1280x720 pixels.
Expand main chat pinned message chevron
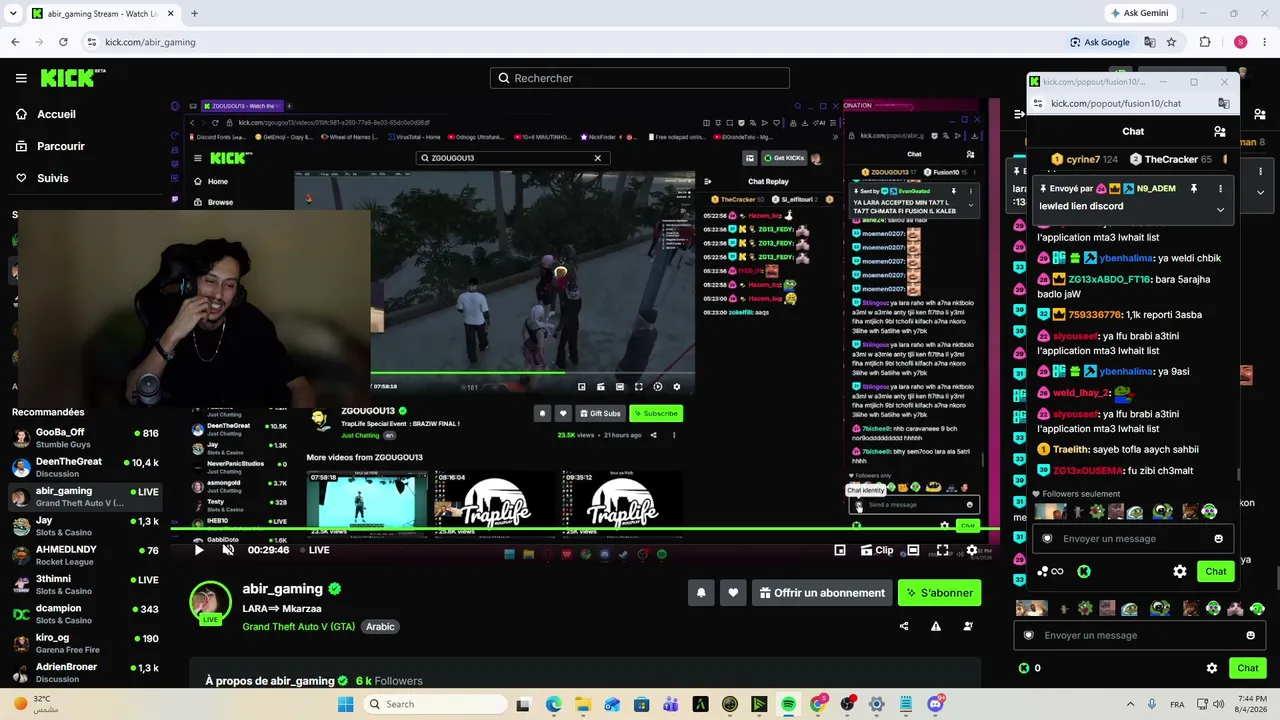click(1260, 192)
